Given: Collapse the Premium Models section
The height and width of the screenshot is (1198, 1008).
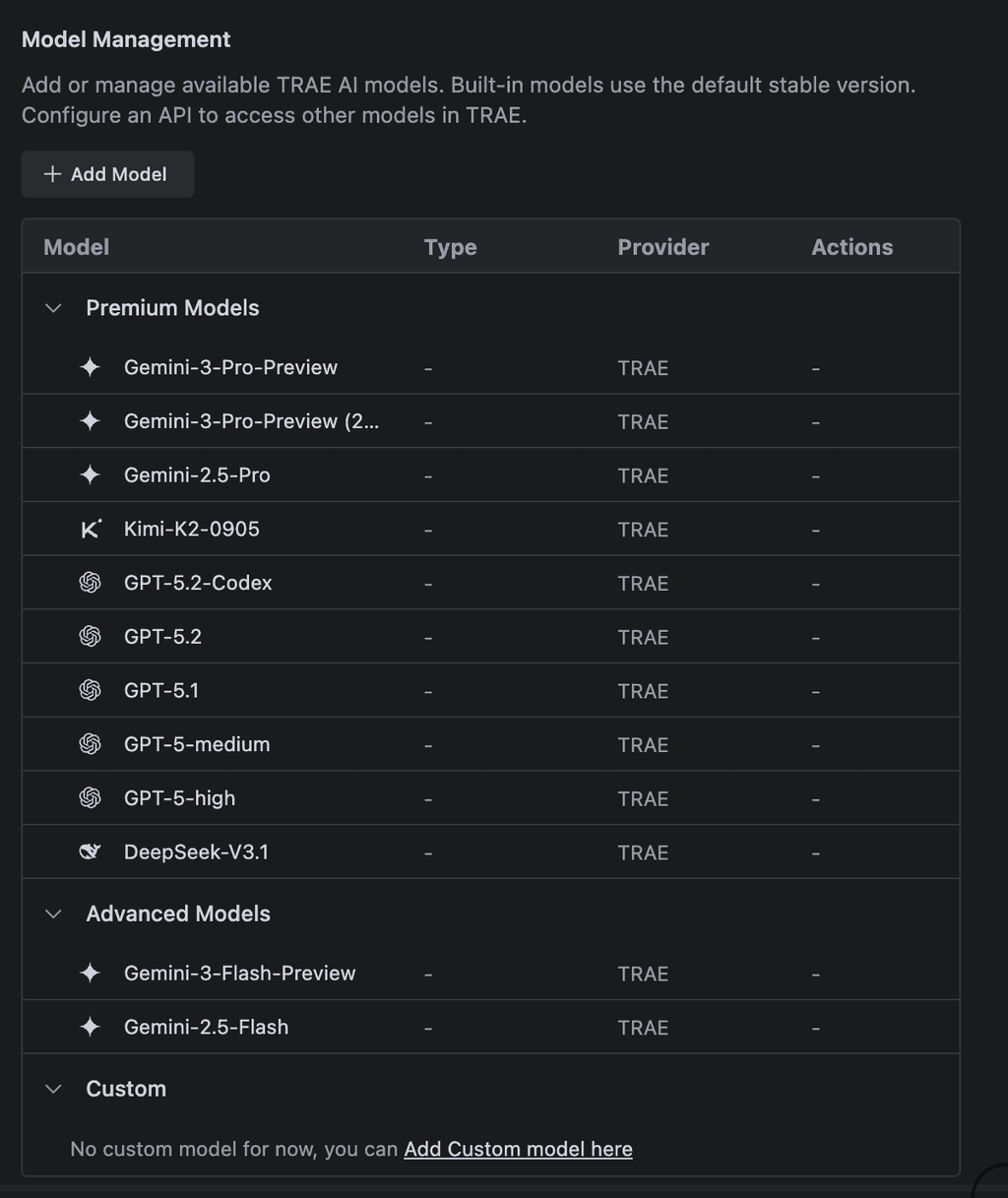Looking at the screenshot, I should click(53, 307).
